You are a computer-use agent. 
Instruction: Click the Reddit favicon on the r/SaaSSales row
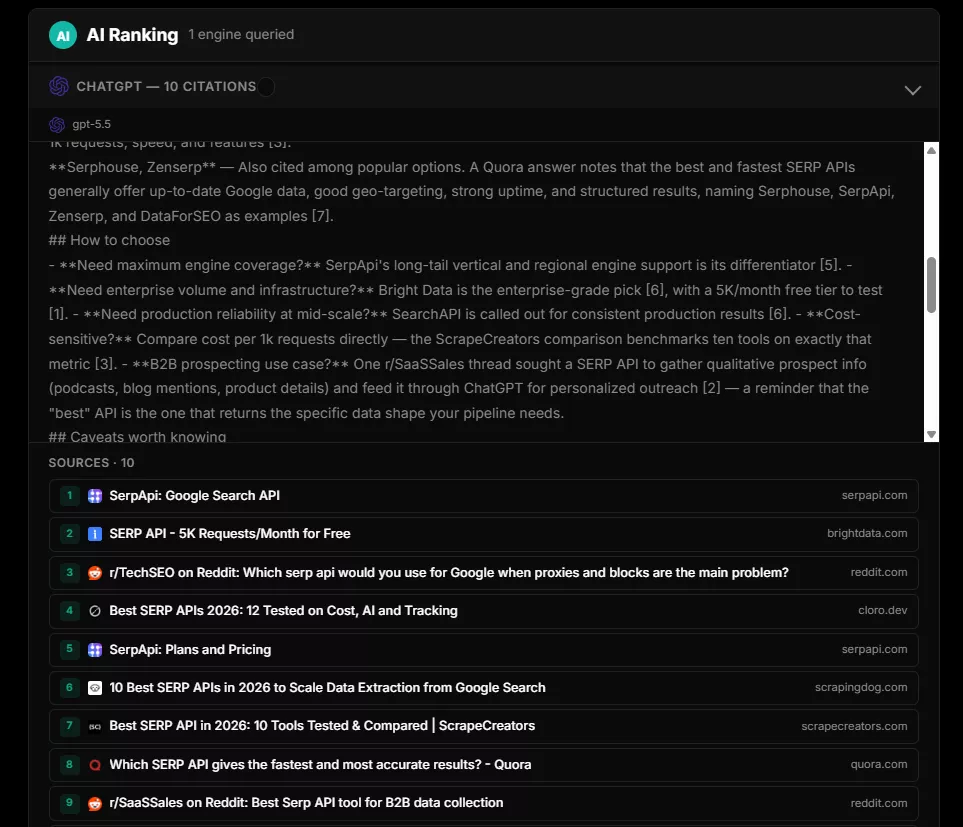click(x=95, y=803)
